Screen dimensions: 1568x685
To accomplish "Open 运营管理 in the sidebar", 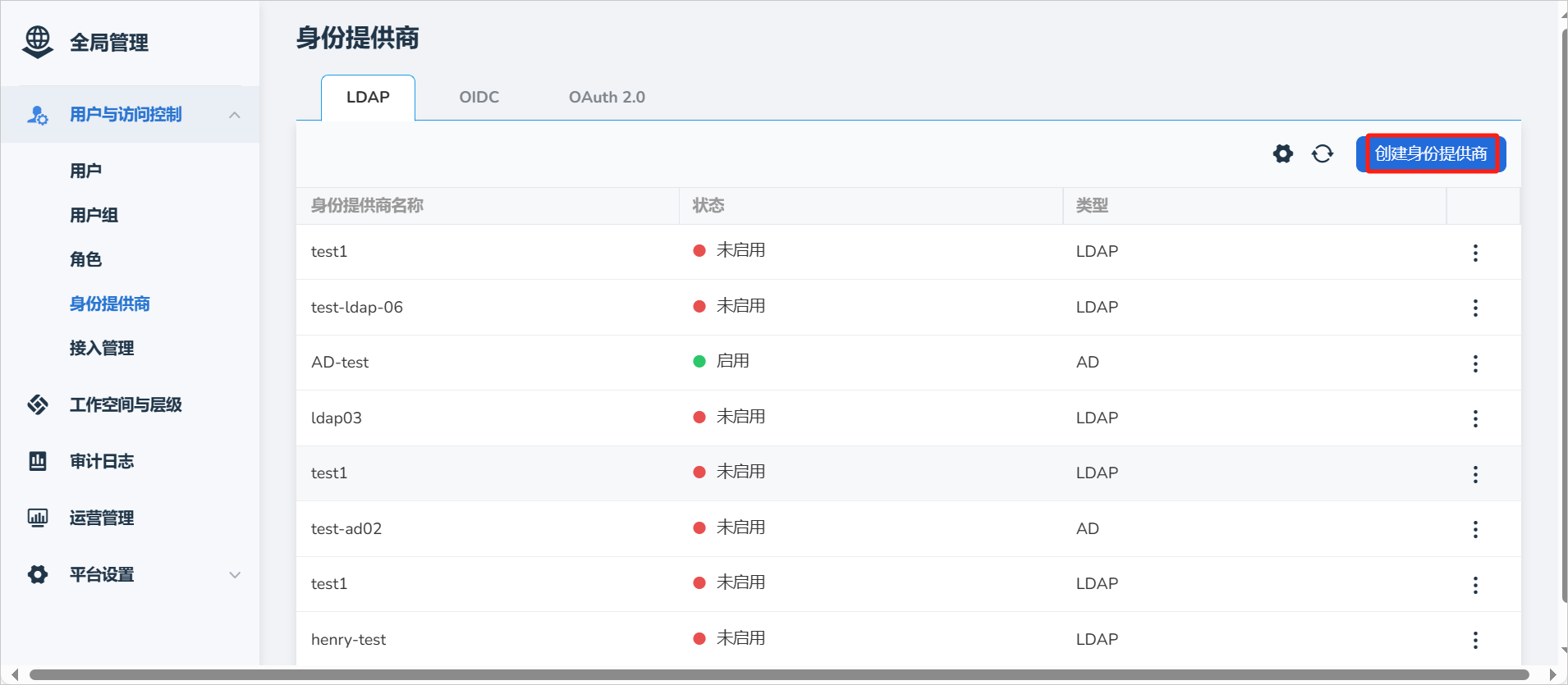I will click(102, 518).
